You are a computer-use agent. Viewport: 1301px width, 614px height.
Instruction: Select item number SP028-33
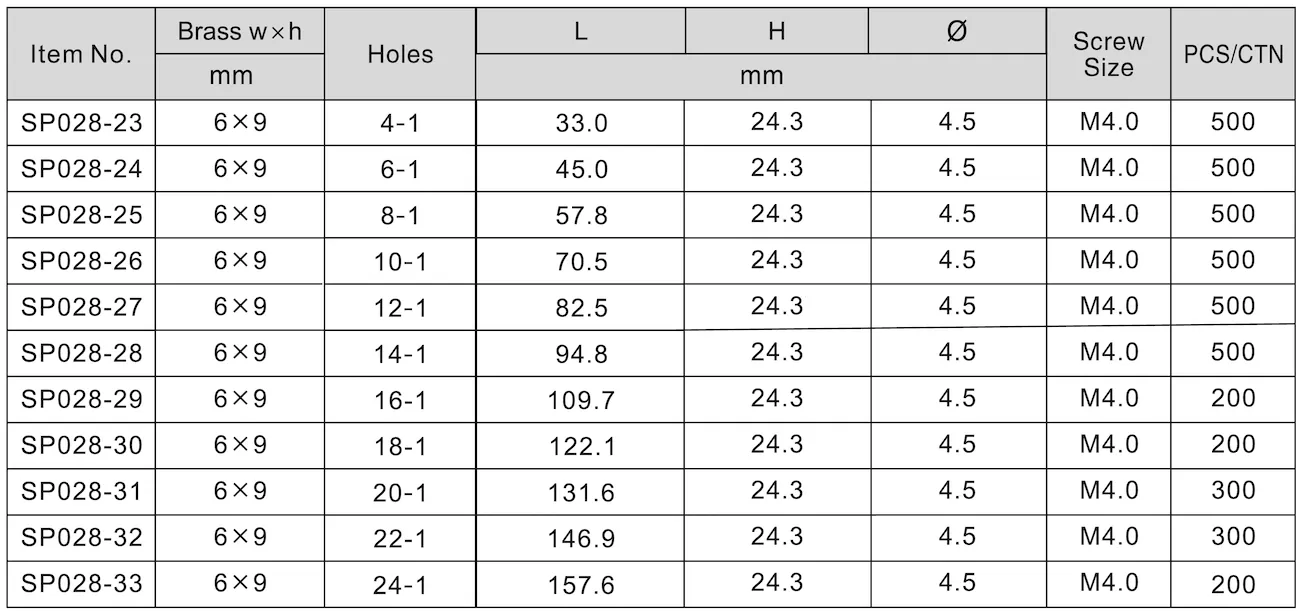[81, 583]
